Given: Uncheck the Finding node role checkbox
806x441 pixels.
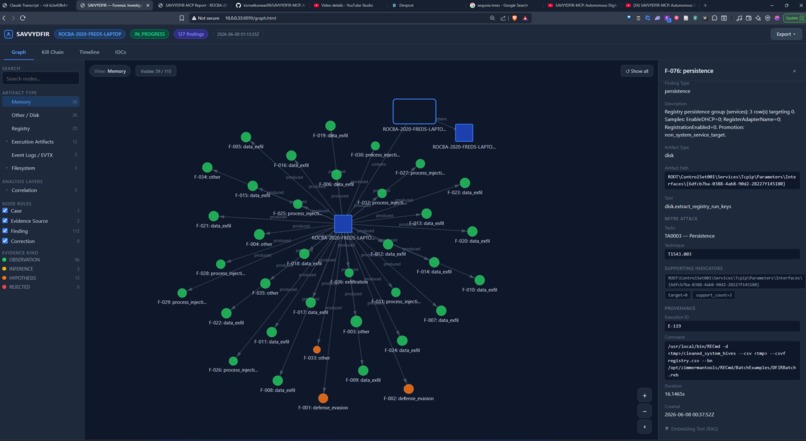Looking at the screenshot, I should (5, 231).
